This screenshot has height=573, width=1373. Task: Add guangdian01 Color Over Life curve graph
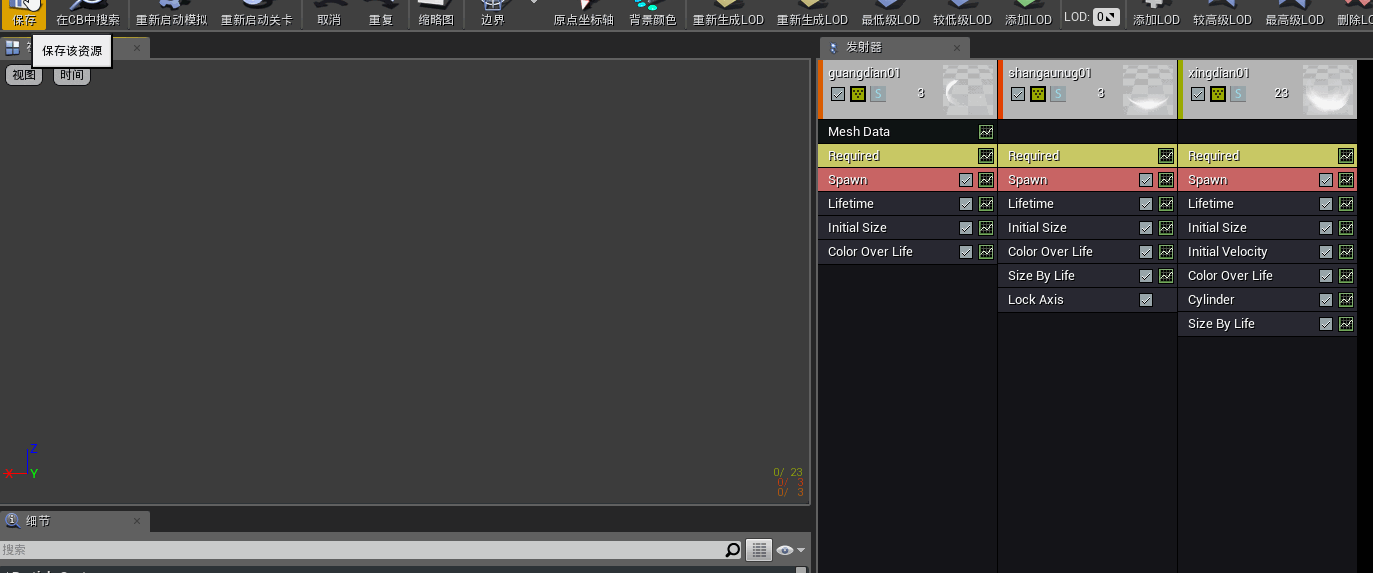pos(986,252)
